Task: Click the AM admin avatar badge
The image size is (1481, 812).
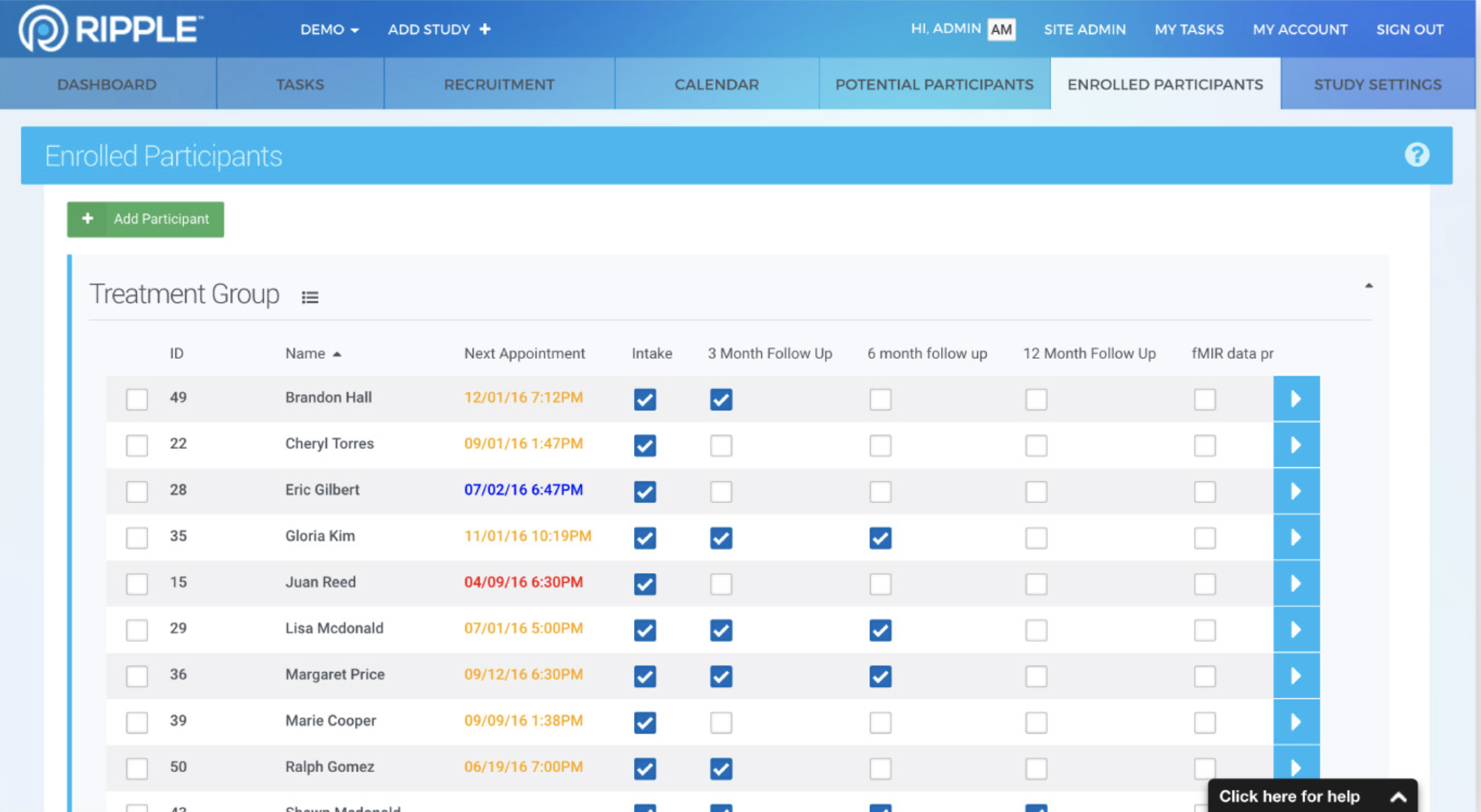Action: 1001,30
